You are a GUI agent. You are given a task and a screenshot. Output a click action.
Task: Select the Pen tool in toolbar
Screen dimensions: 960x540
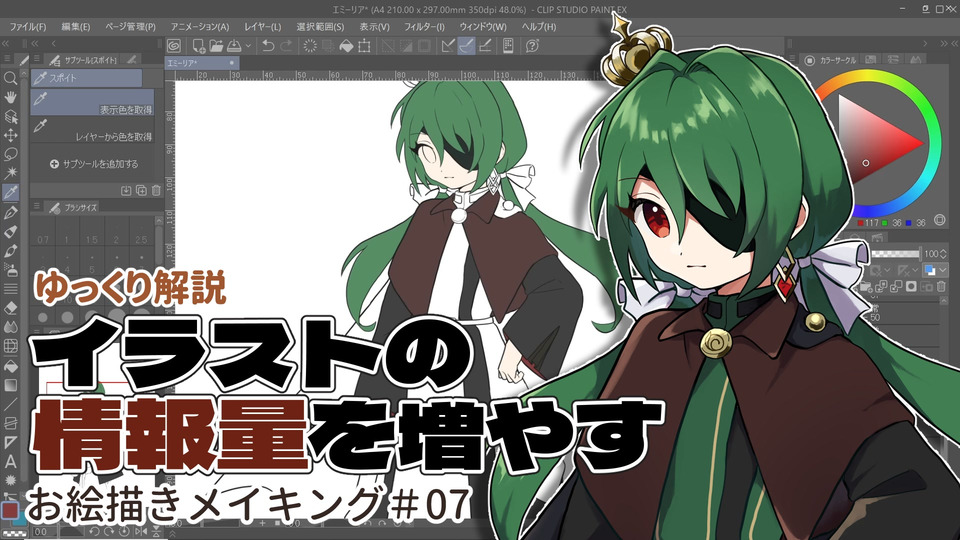click(x=10, y=212)
